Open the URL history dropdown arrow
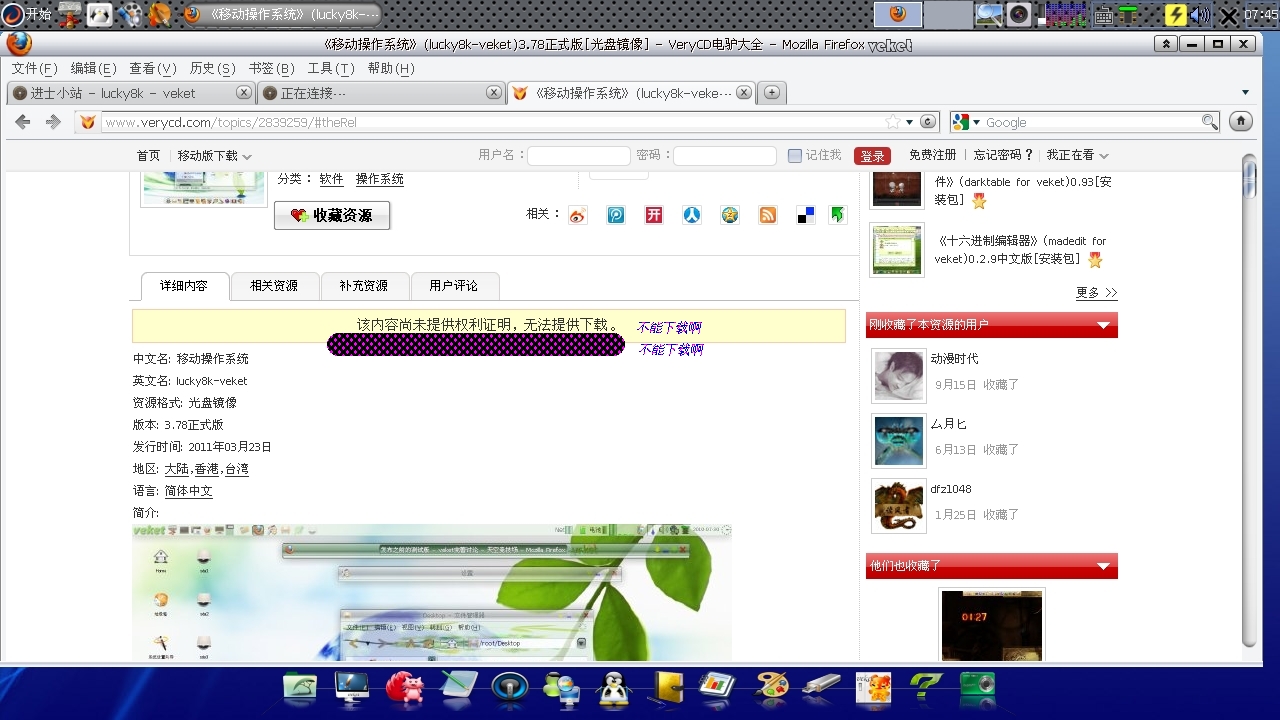This screenshot has height=720, width=1280. [x=909, y=122]
